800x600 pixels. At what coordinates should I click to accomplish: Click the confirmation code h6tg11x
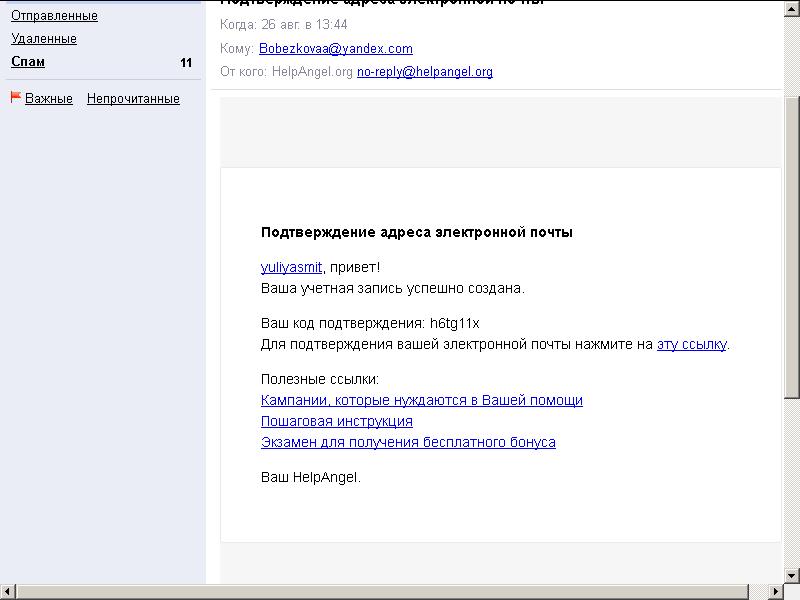tap(455, 323)
